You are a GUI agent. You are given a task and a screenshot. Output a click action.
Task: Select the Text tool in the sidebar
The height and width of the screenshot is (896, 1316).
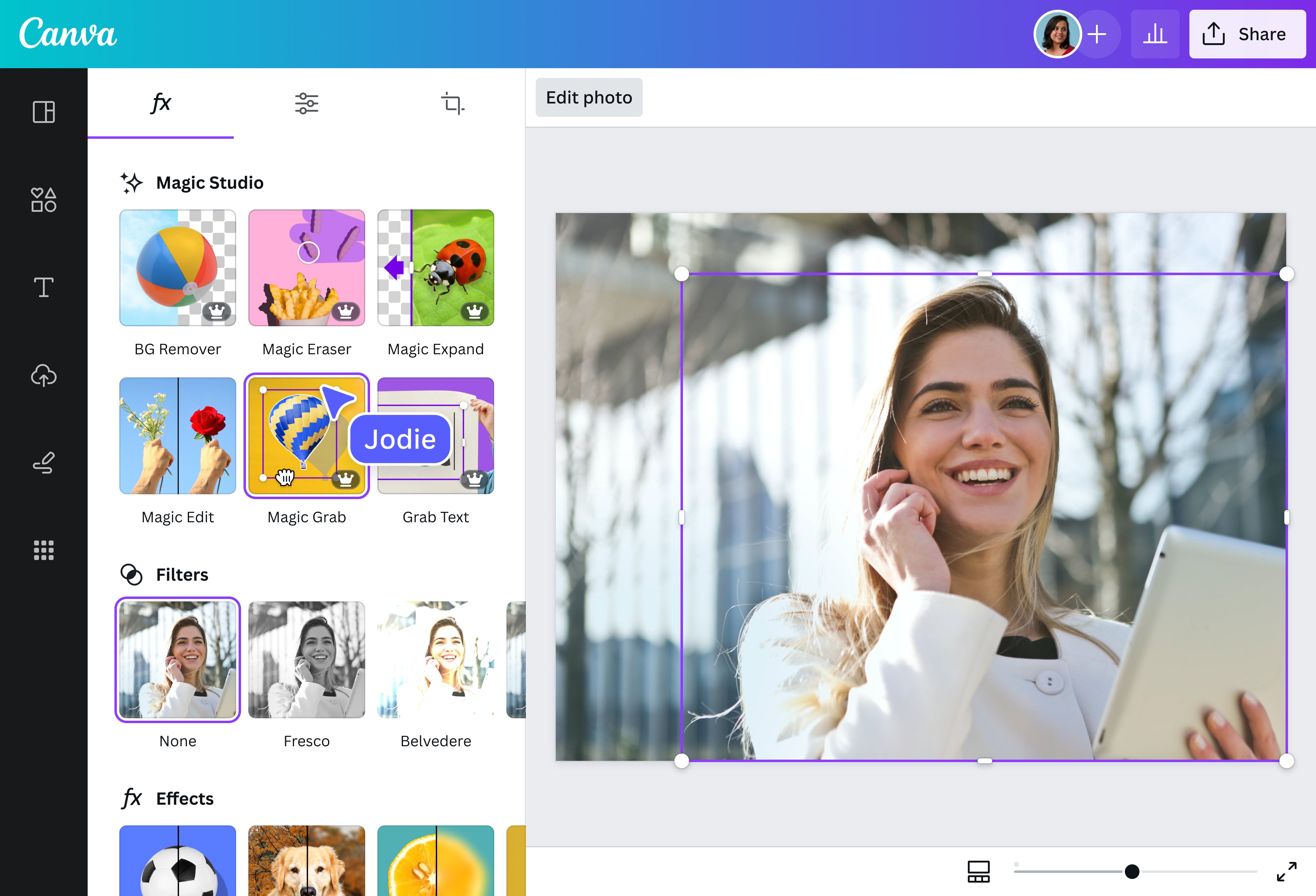click(x=43, y=288)
